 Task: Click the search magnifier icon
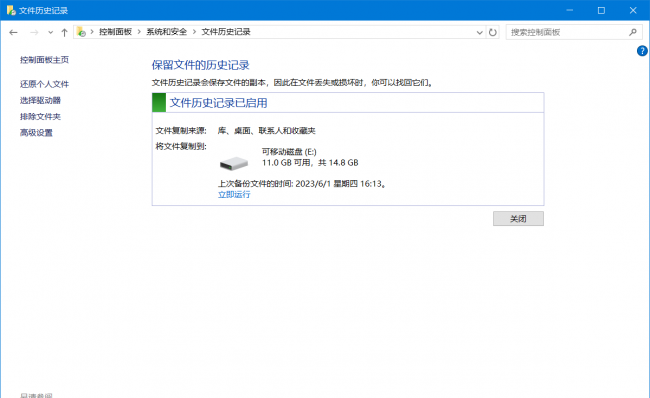tap(633, 32)
